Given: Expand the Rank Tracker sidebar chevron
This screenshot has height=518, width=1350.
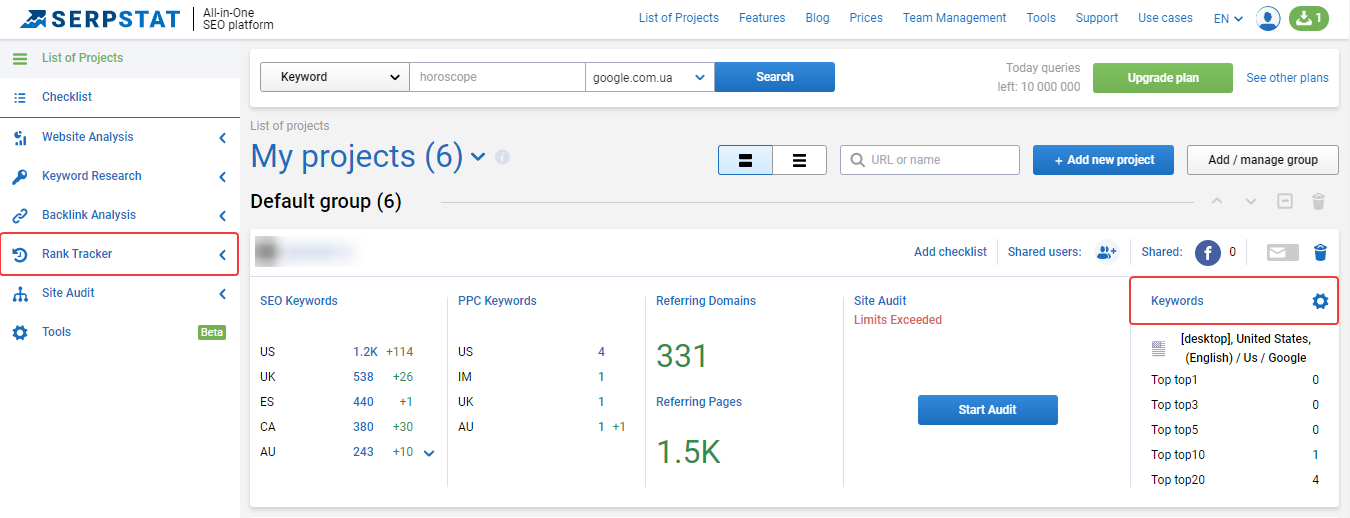Looking at the screenshot, I should click(x=223, y=254).
